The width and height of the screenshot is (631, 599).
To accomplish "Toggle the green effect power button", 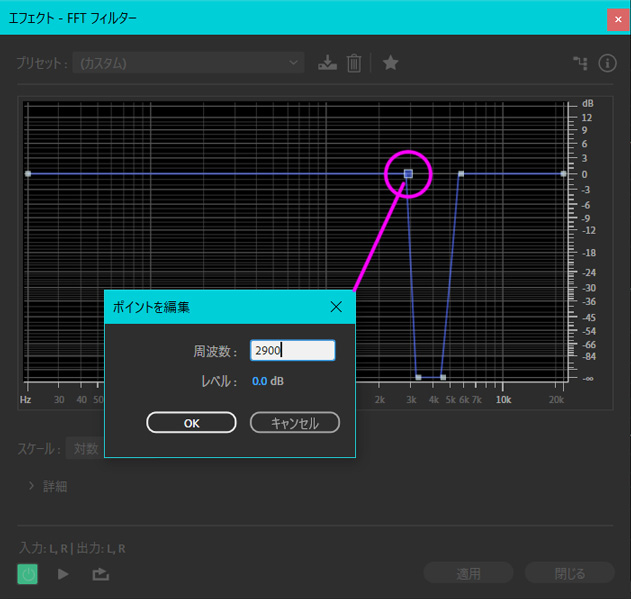I will 28,574.
